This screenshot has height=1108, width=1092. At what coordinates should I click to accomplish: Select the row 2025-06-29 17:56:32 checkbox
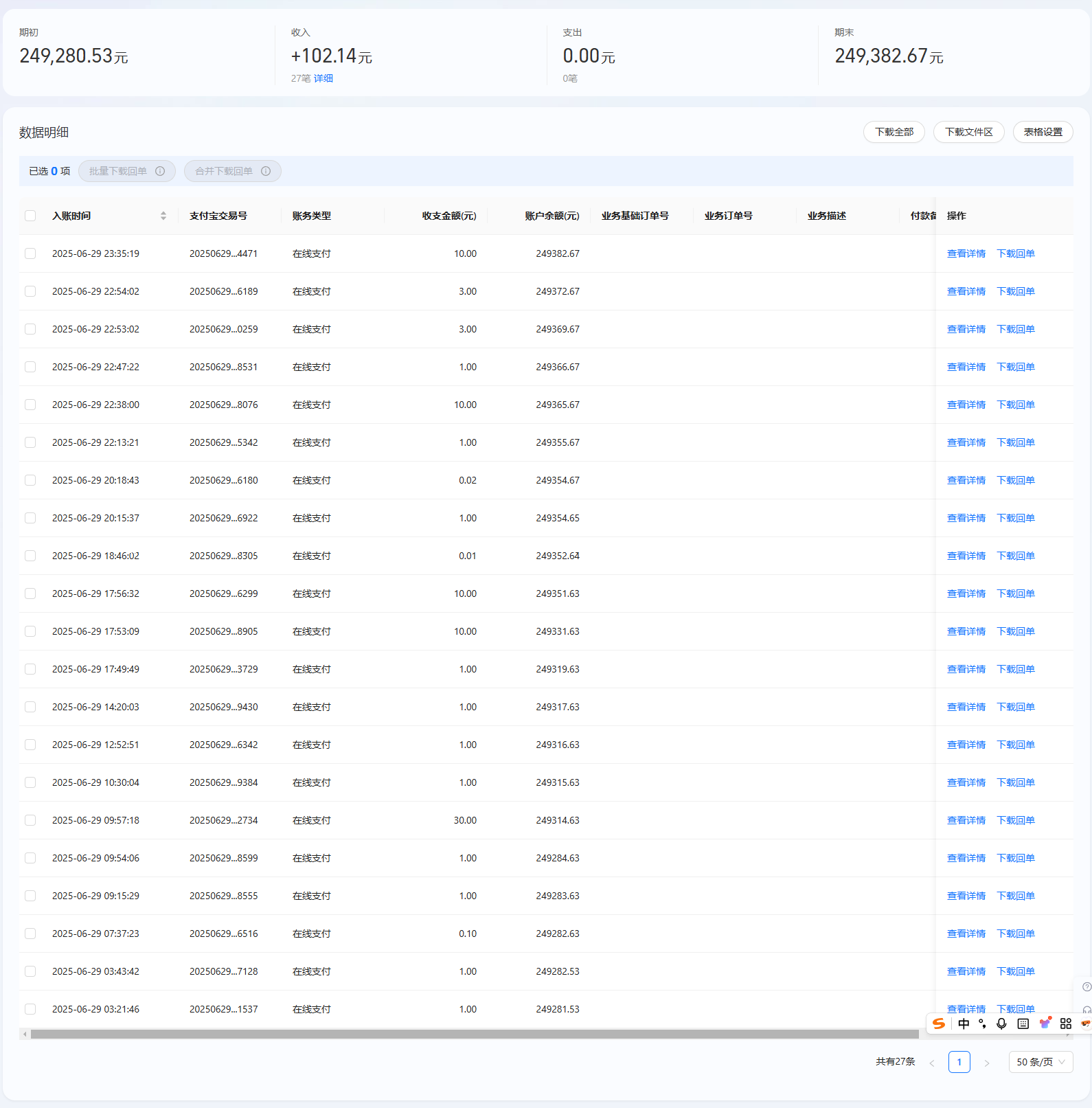[x=30, y=593]
